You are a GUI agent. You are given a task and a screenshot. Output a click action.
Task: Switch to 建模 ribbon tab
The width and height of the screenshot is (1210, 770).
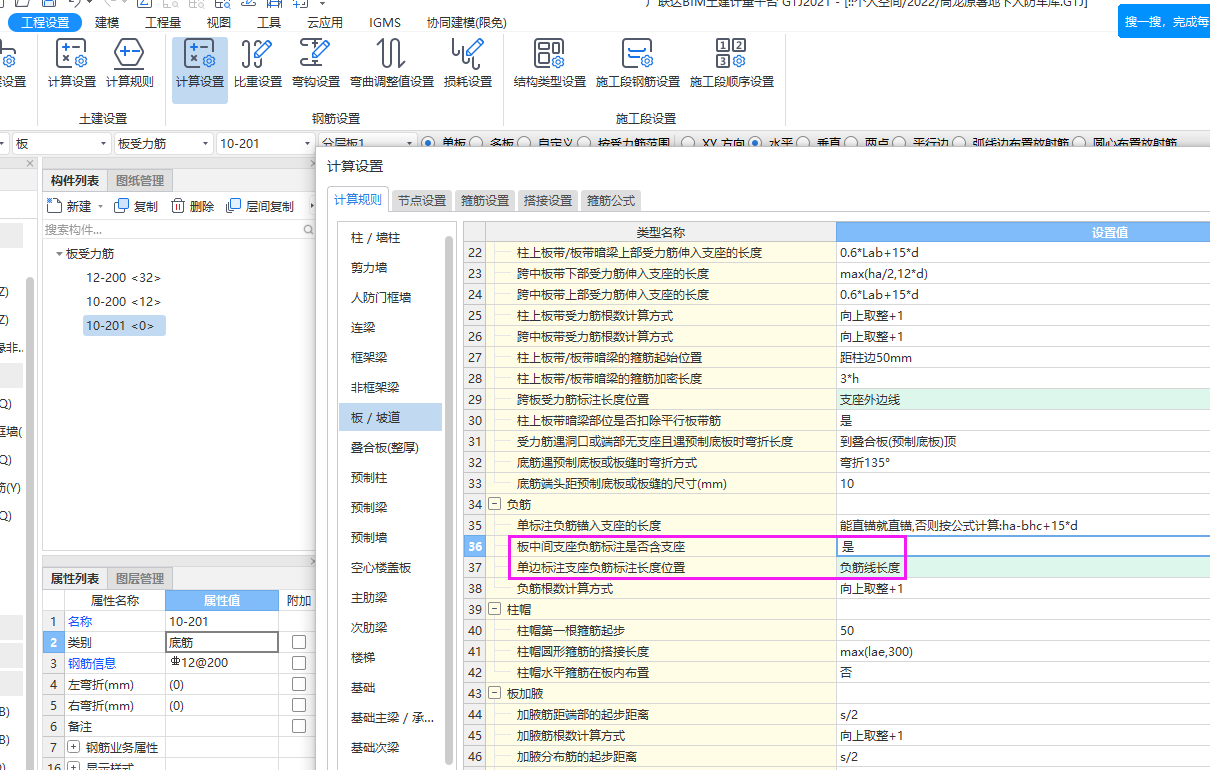click(107, 22)
